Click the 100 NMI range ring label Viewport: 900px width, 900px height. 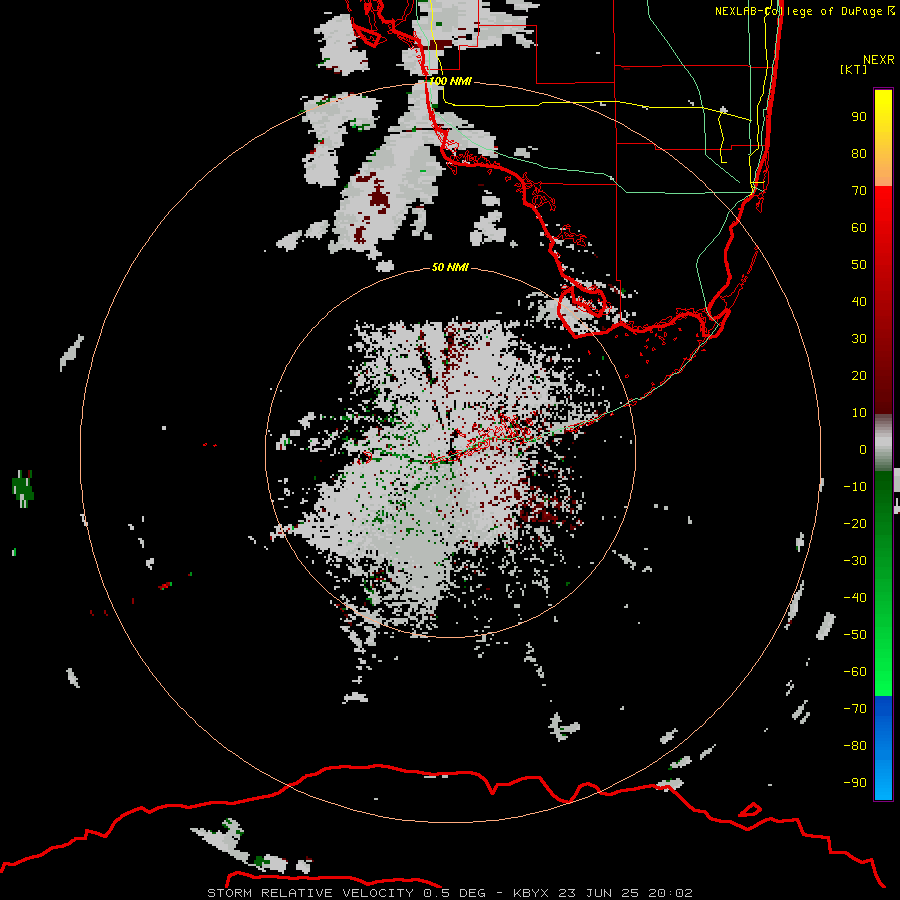click(x=450, y=81)
